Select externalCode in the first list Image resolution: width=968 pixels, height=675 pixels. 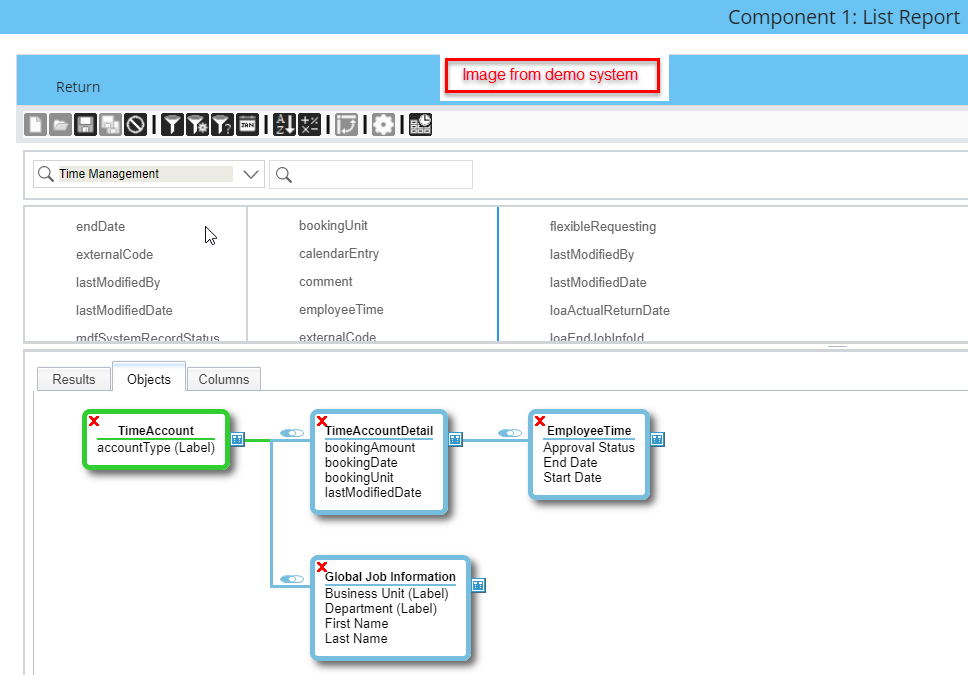[x=114, y=254]
